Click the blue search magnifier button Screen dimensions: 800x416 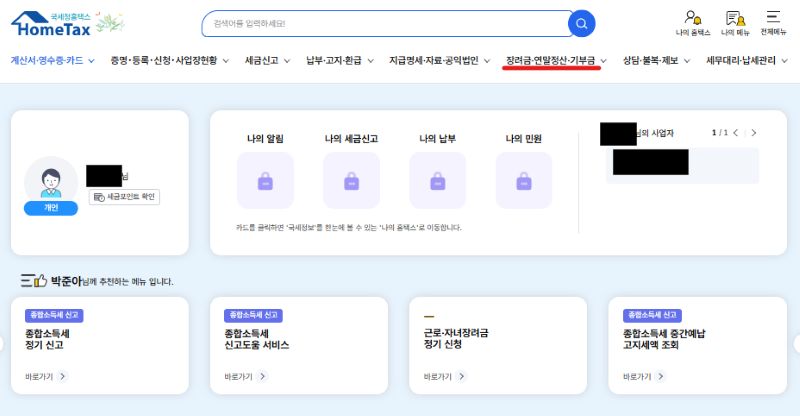click(581, 23)
